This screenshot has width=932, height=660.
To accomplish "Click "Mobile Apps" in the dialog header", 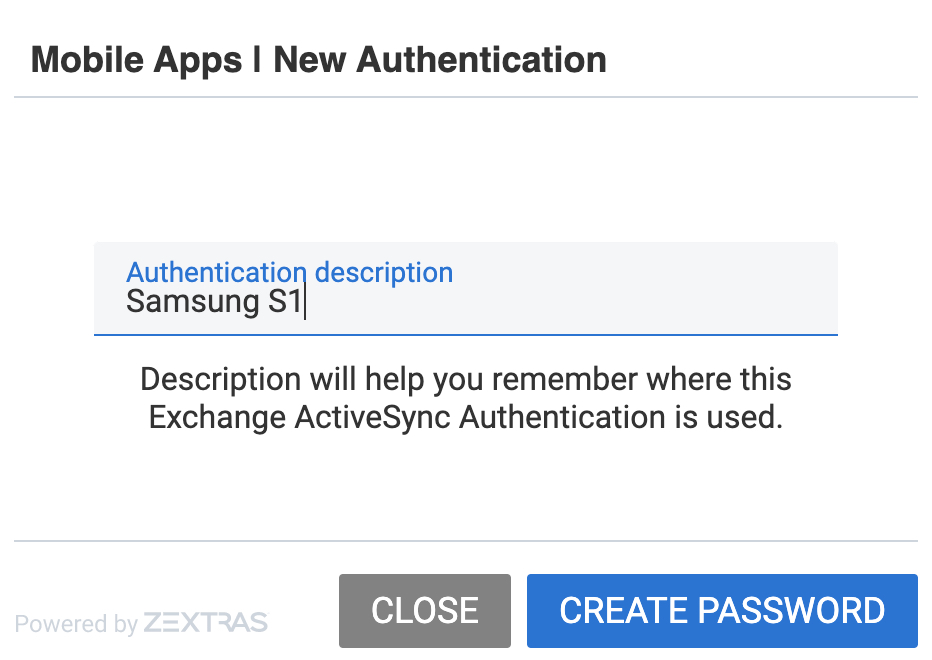I will point(136,60).
